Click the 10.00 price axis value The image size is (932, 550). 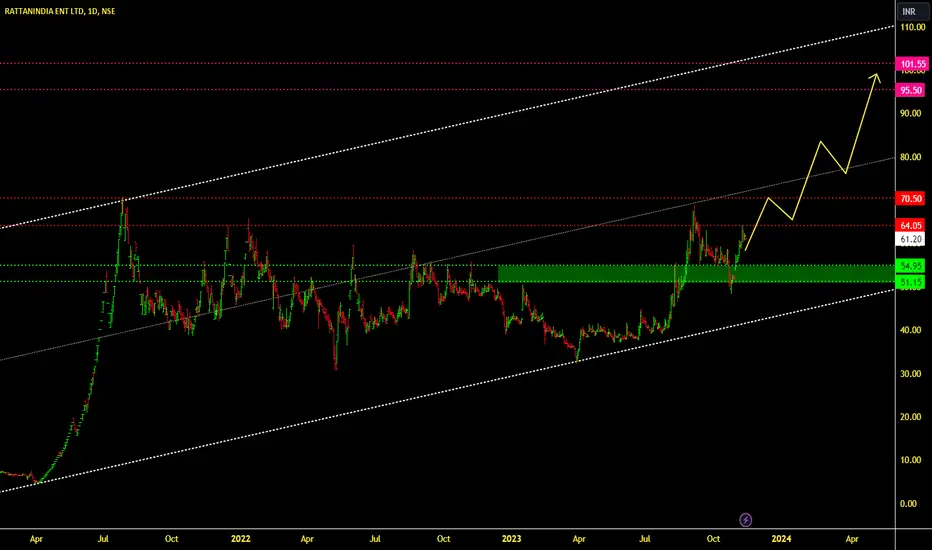tap(911, 460)
